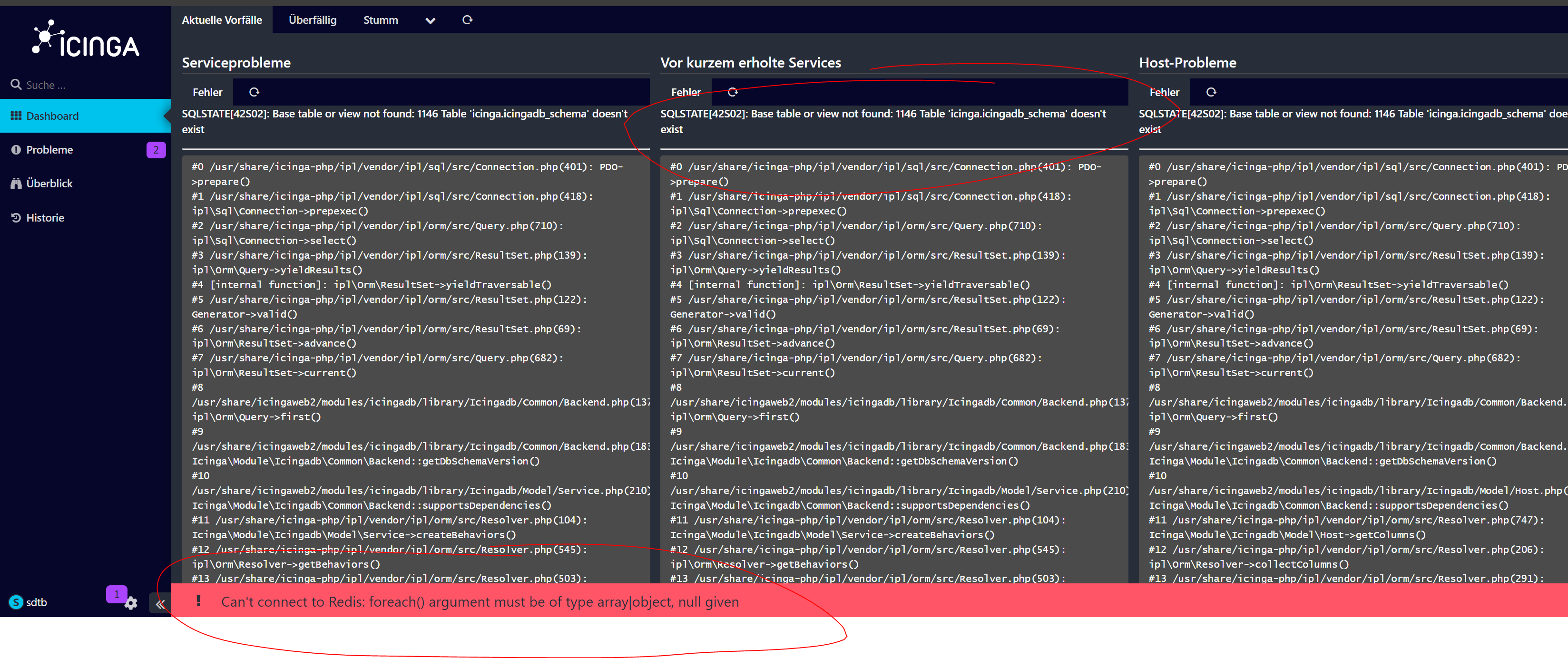This screenshot has height=658, width=1568.
Task: Expand the tab dropdown chevron
Action: coord(431,20)
